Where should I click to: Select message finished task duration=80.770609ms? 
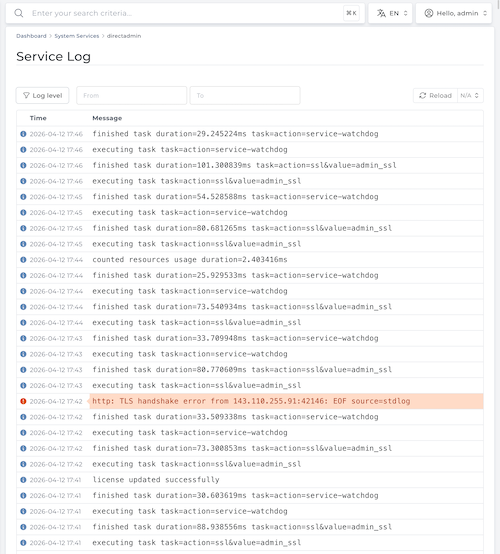(x=242, y=370)
